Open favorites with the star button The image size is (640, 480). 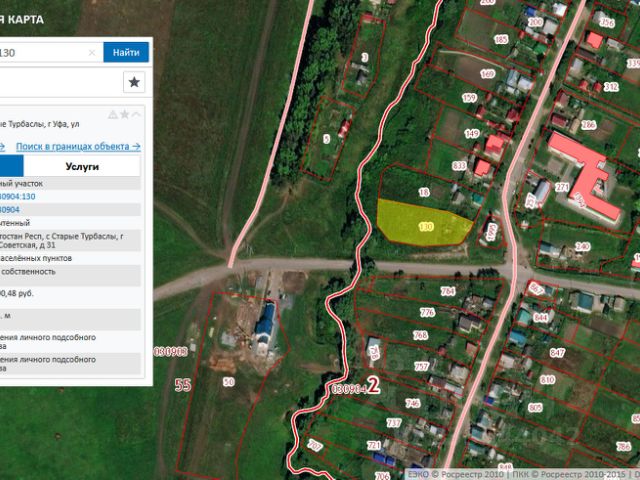pyautogui.click(x=134, y=82)
